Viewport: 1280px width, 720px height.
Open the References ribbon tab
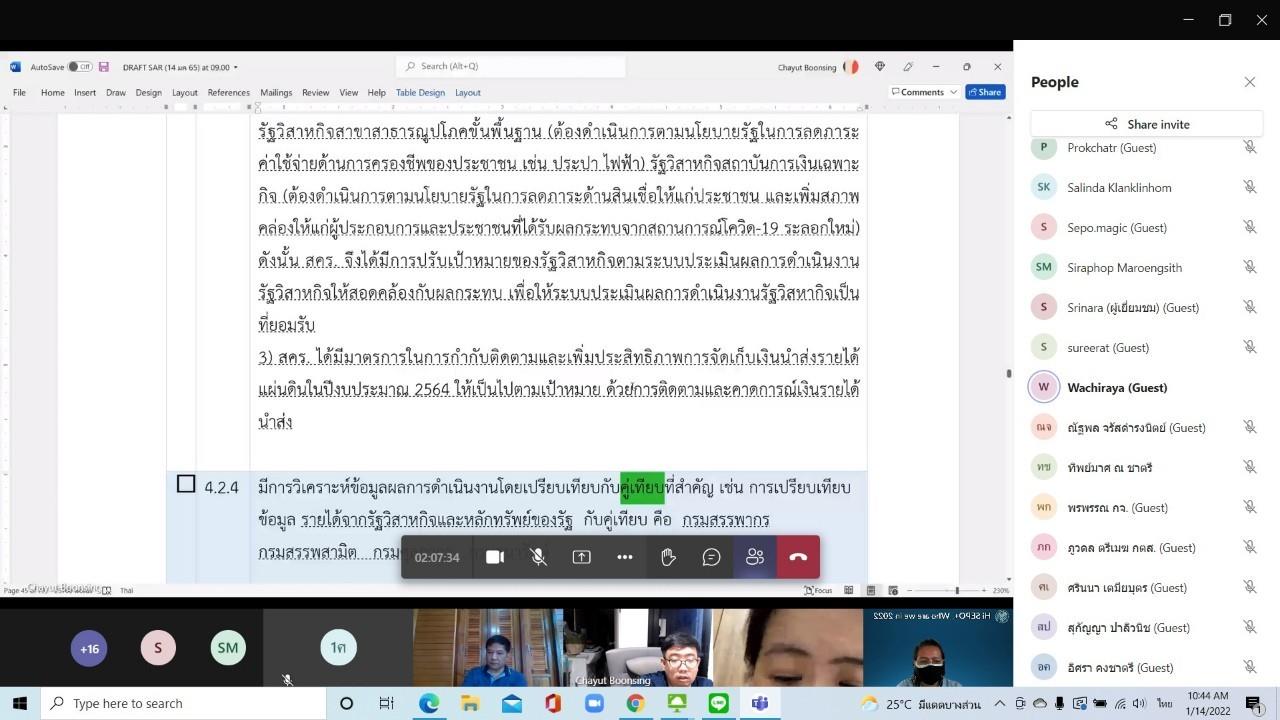pyautogui.click(x=228, y=92)
